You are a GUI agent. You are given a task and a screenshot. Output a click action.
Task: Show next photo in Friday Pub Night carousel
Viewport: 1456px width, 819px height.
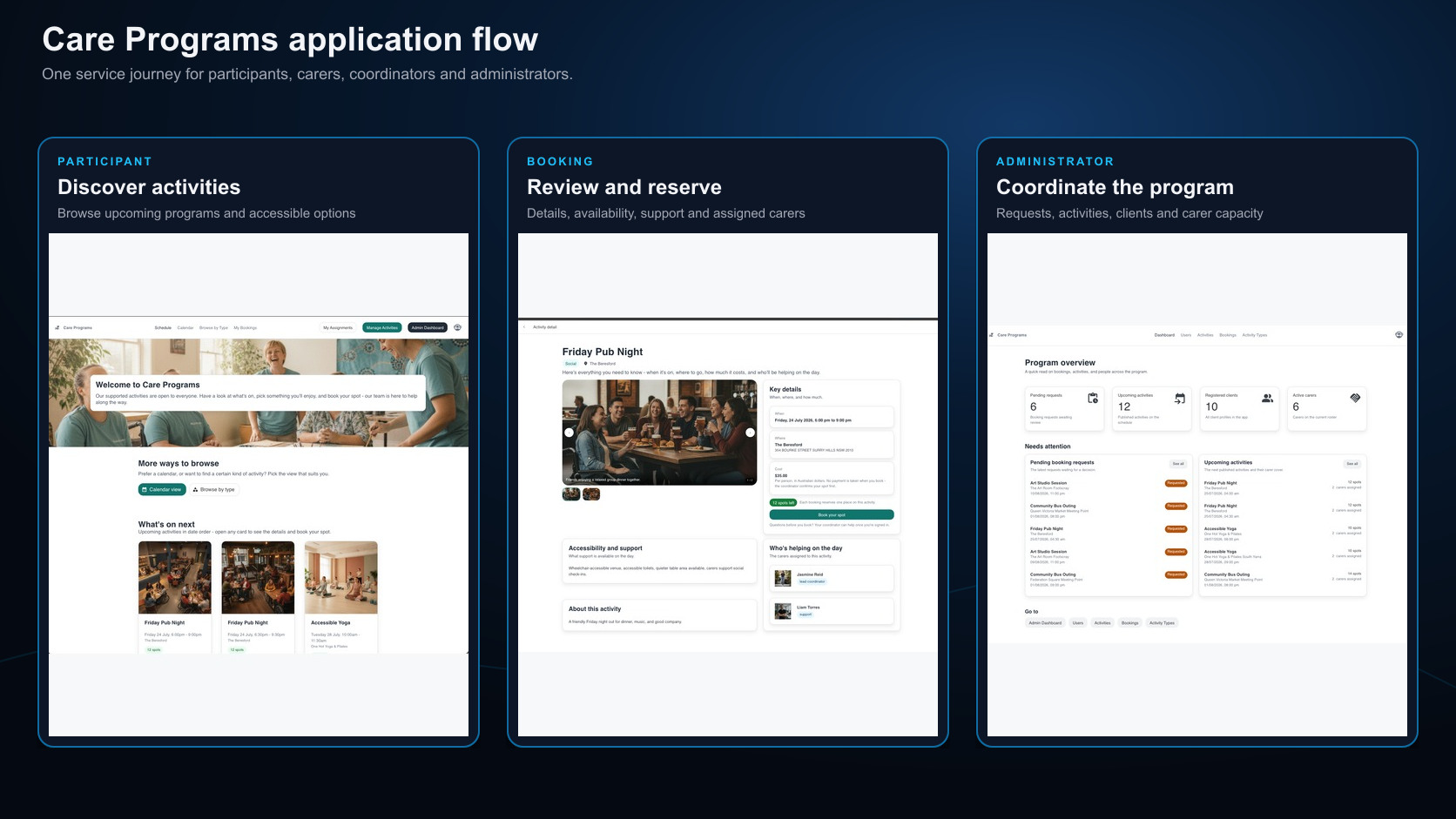click(750, 433)
